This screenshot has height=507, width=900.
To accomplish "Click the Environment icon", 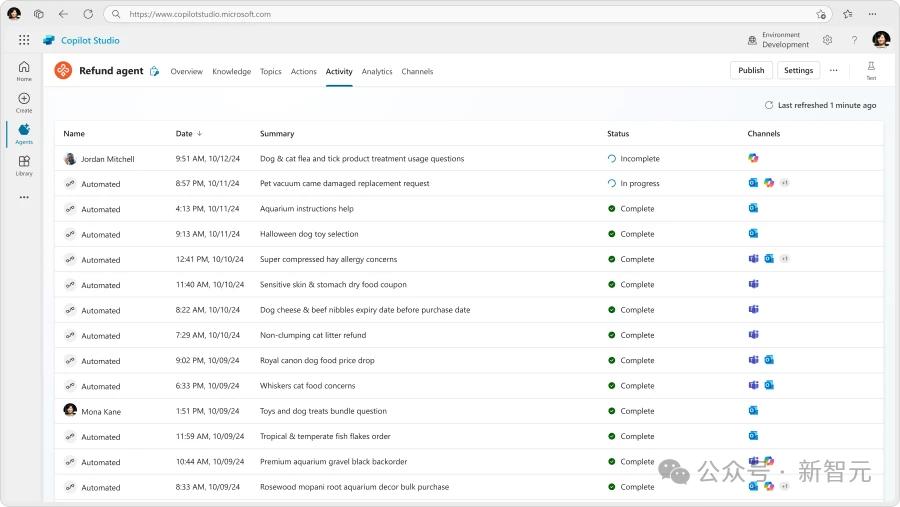I will pyautogui.click(x=752, y=40).
